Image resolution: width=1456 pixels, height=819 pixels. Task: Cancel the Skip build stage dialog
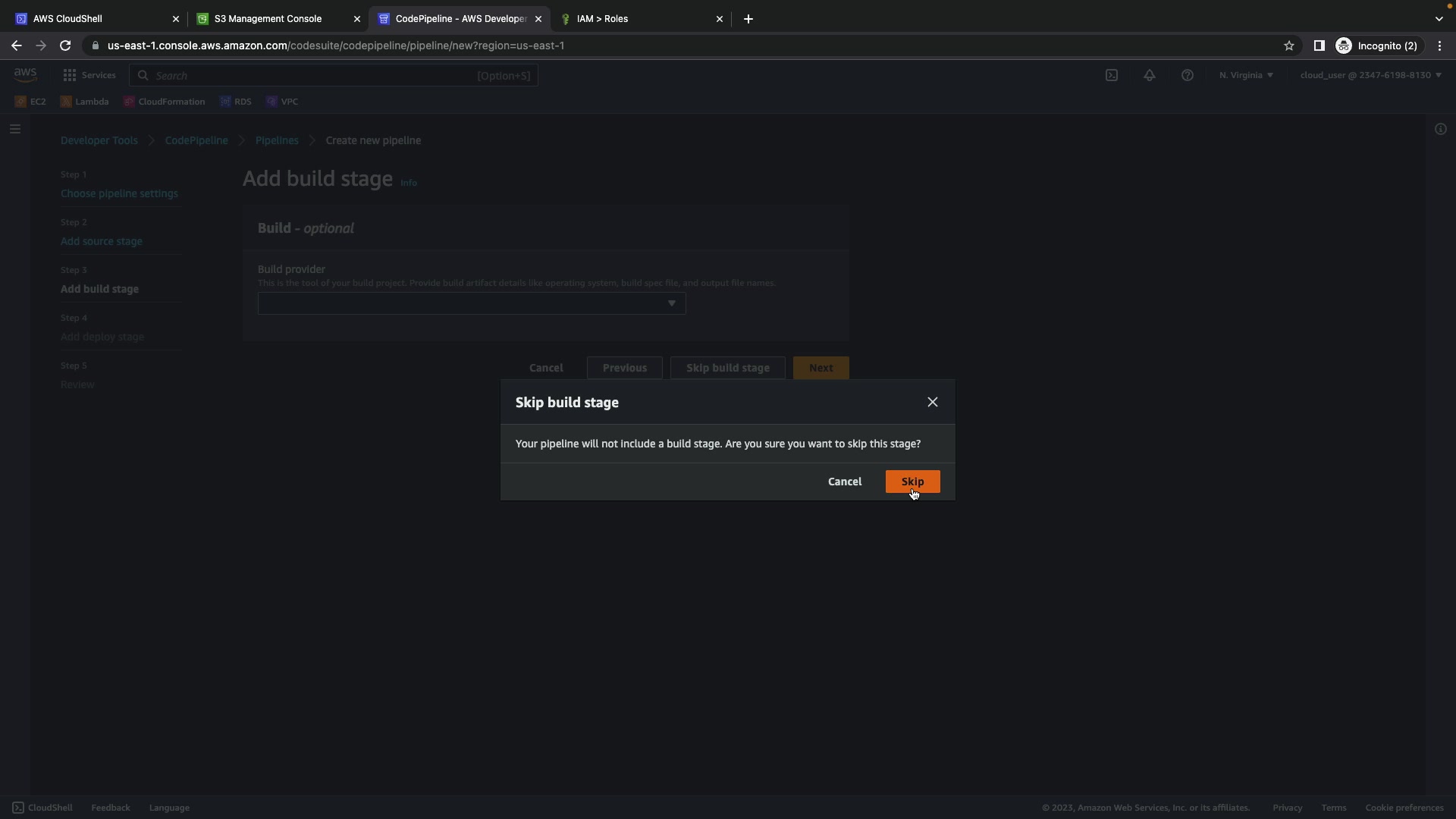tap(844, 482)
